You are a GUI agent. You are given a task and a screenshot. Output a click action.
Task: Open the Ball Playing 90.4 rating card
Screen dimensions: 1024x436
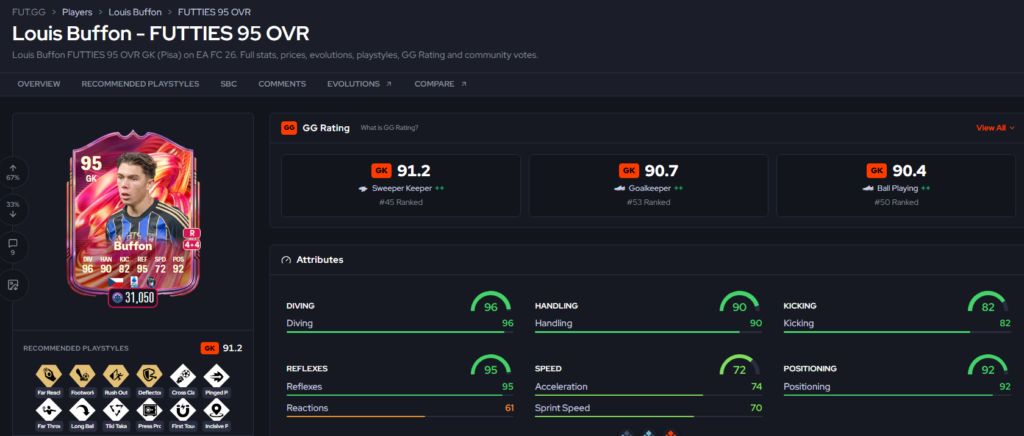[896, 185]
